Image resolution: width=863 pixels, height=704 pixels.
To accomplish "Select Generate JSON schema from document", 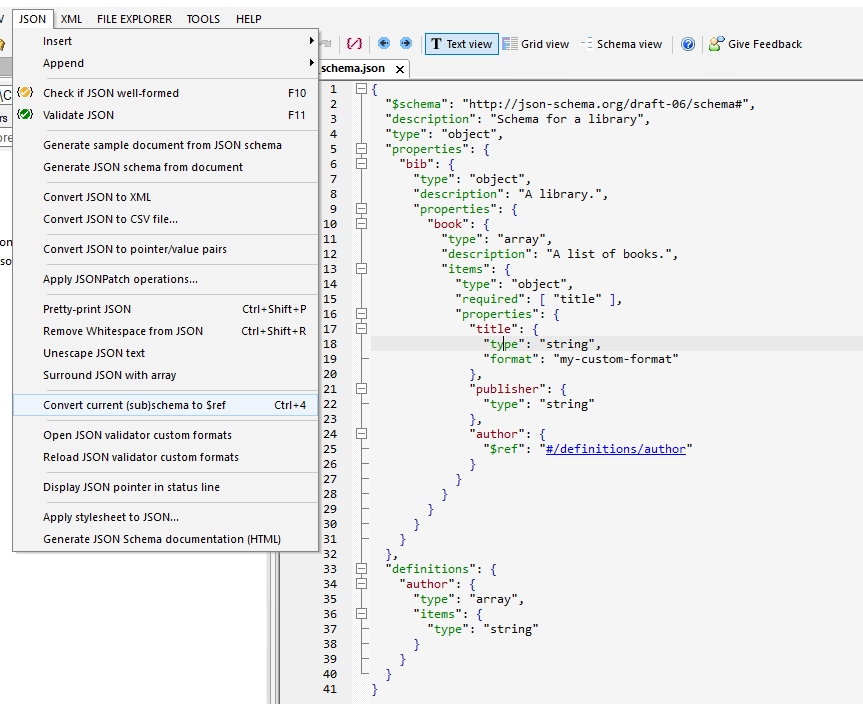I will click(166, 167).
